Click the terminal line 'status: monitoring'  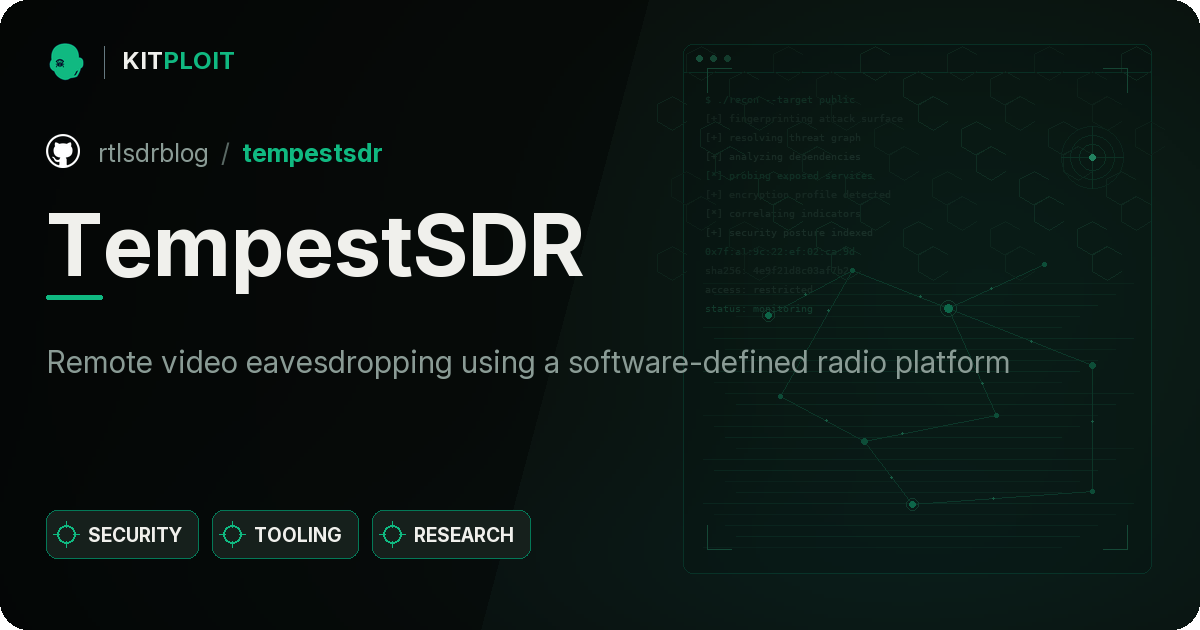[x=759, y=309]
